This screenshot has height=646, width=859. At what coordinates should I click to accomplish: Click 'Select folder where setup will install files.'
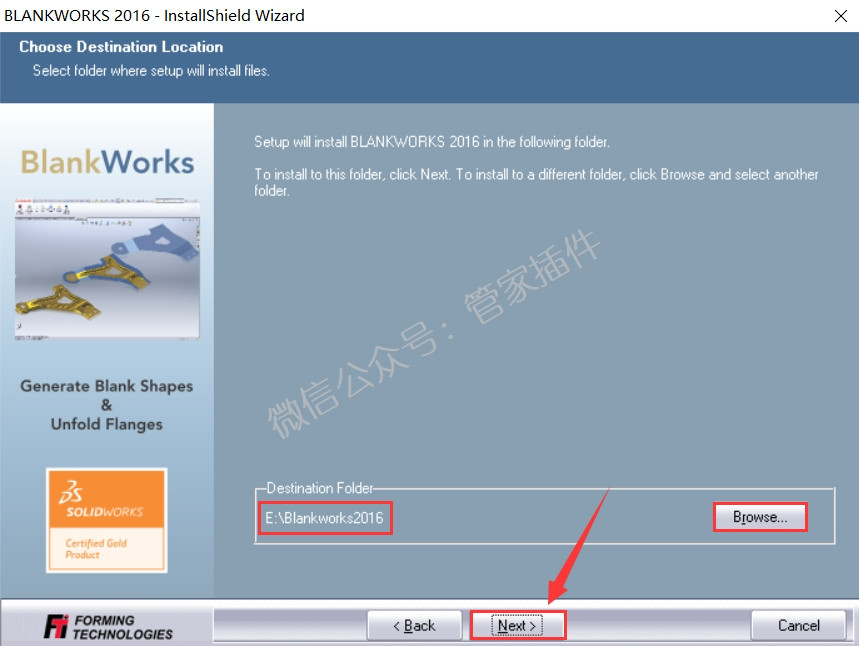[151, 71]
